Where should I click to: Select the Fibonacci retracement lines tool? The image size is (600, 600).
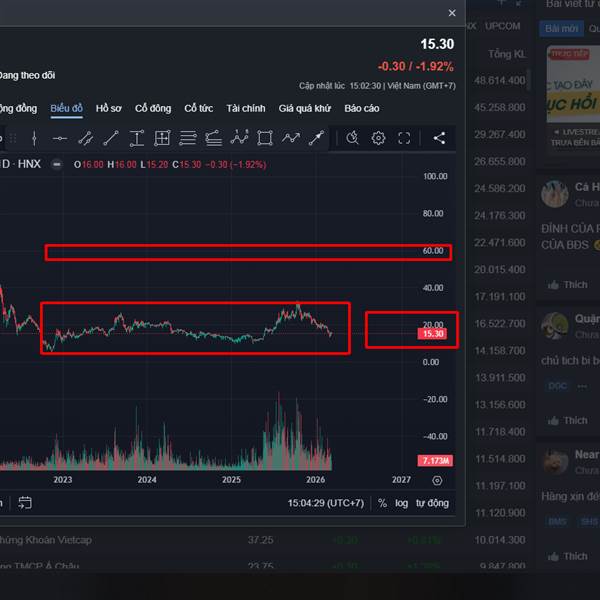pyautogui.click(x=188, y=138)
